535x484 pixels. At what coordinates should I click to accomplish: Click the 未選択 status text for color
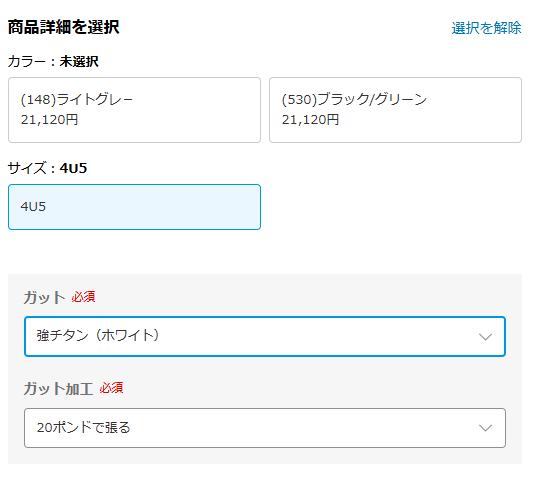(79, 62)
